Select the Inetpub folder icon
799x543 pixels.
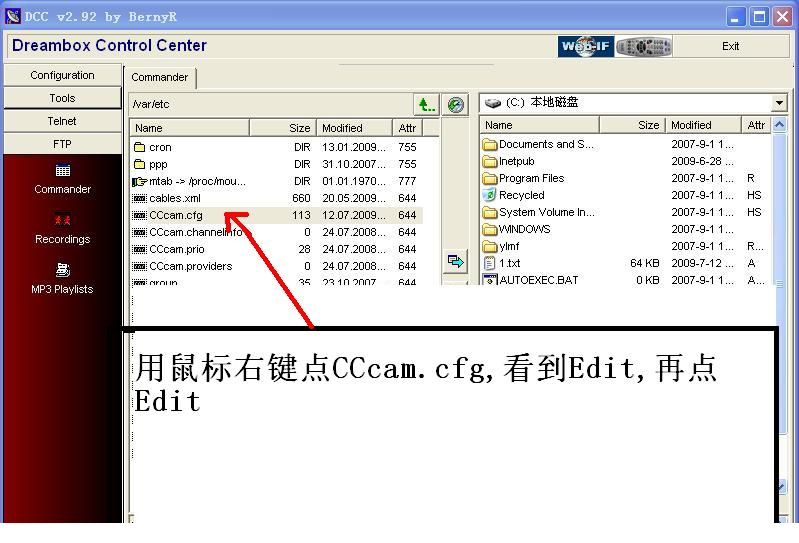coord(490,161)
